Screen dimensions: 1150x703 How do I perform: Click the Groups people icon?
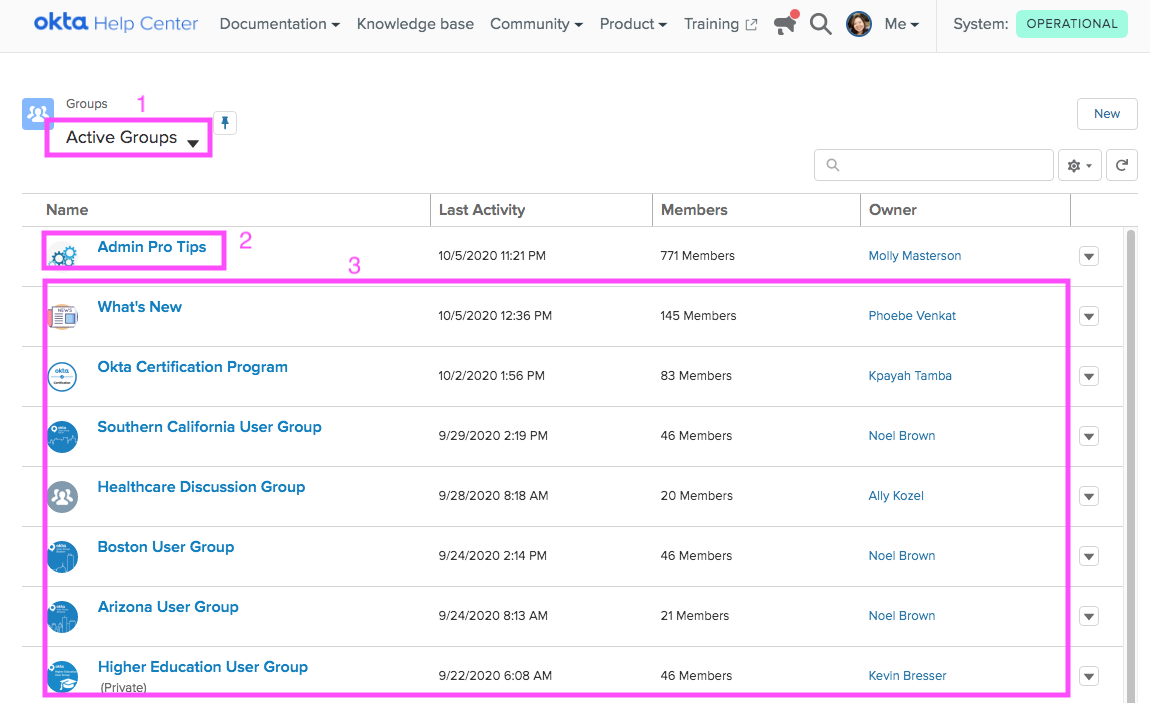tap(37, 114)
